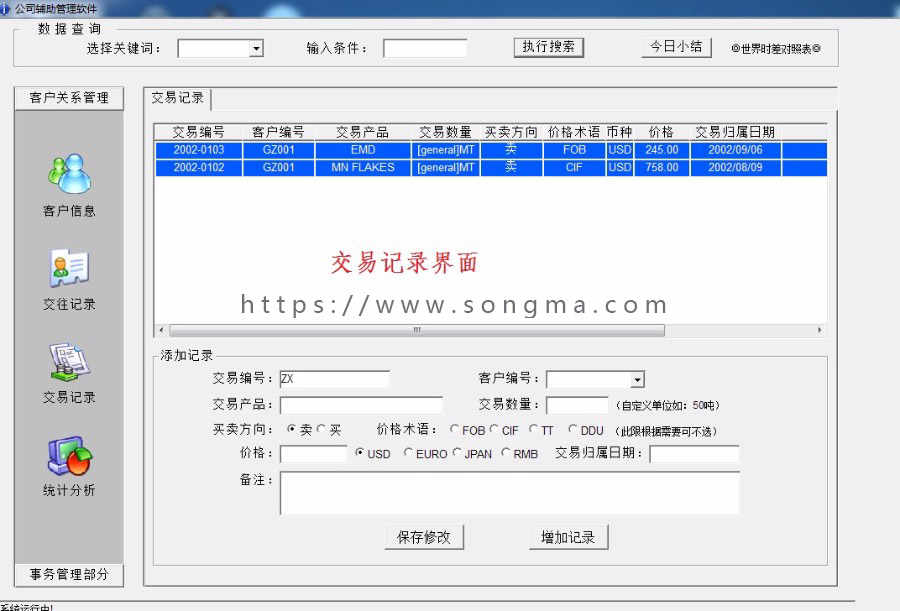Focus the 交易归属日期 date input field
The height and width of the screenshot is (611, 900).
click(694, 454)
